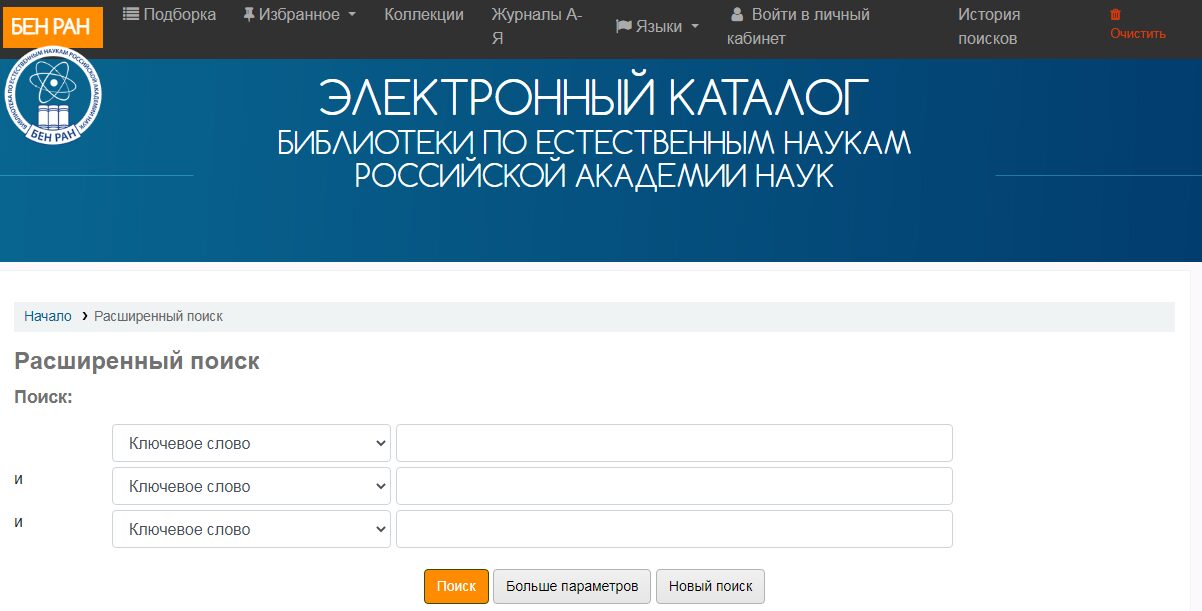Follow the Начало breadcrumb link

tap(48, 316)
